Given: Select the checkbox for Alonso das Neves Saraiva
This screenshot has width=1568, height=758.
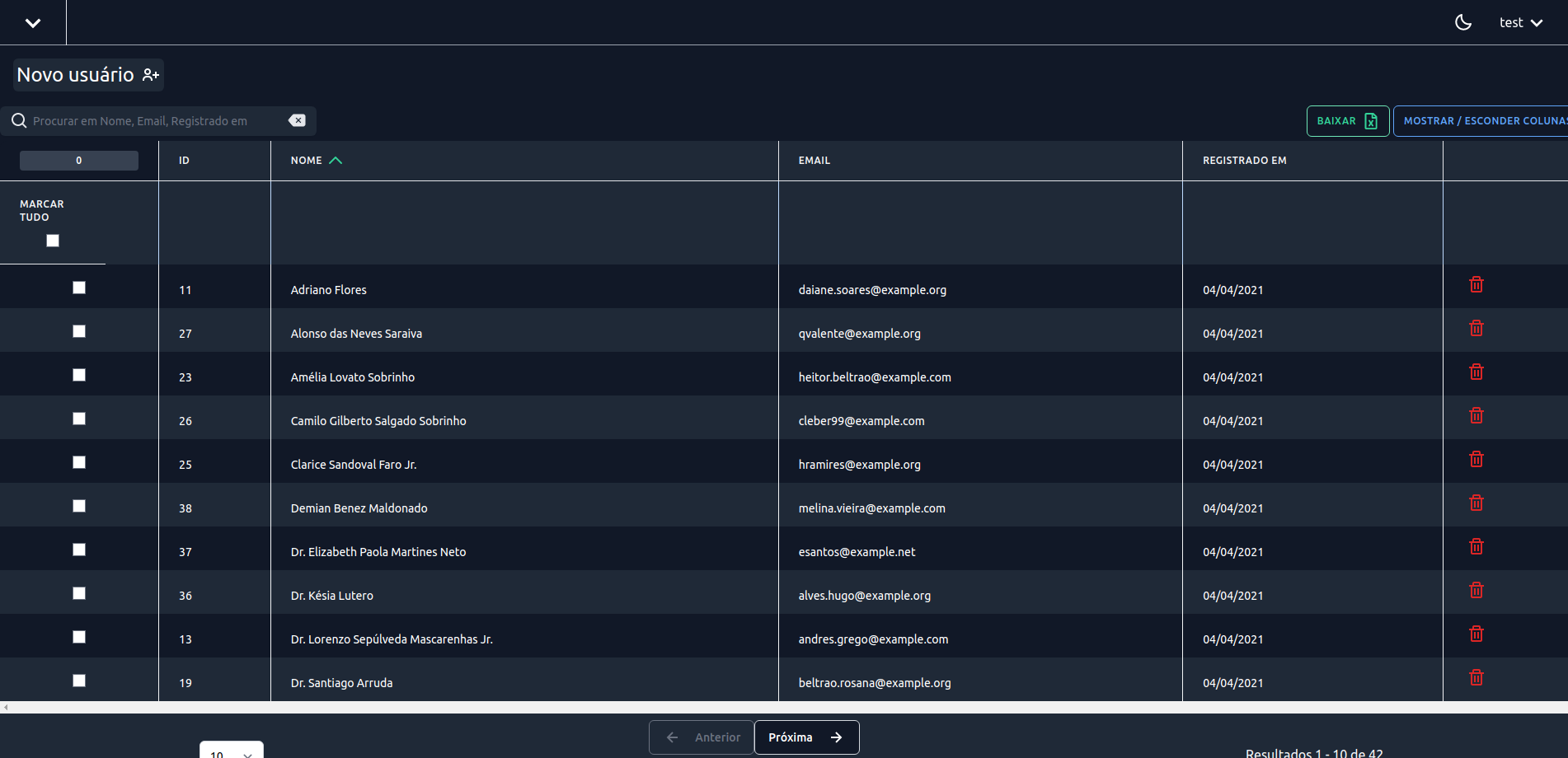Looking at the screenshot, I should pyautogui.click(x=79, y=331).
